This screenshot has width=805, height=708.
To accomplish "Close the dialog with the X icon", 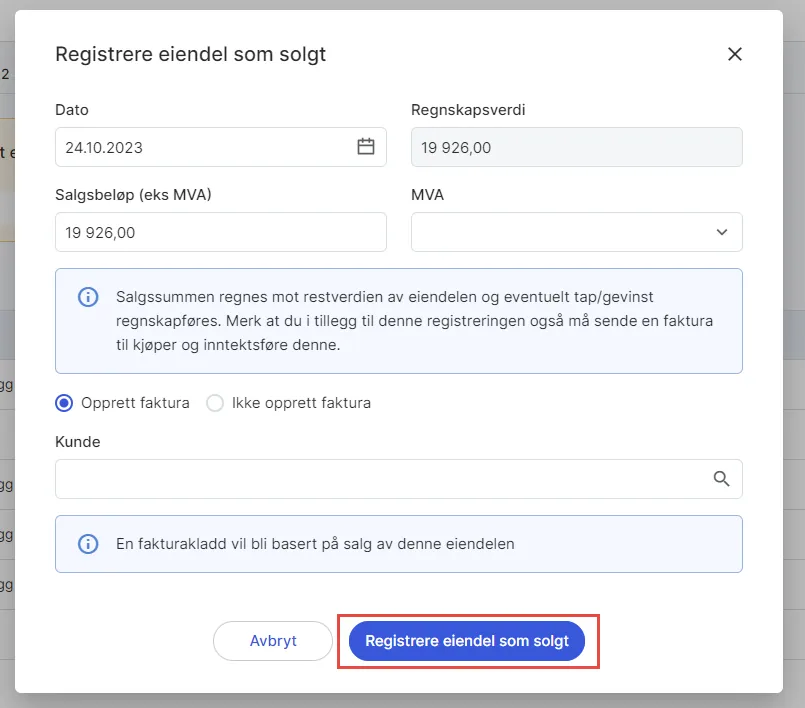I will pos(735,54).
